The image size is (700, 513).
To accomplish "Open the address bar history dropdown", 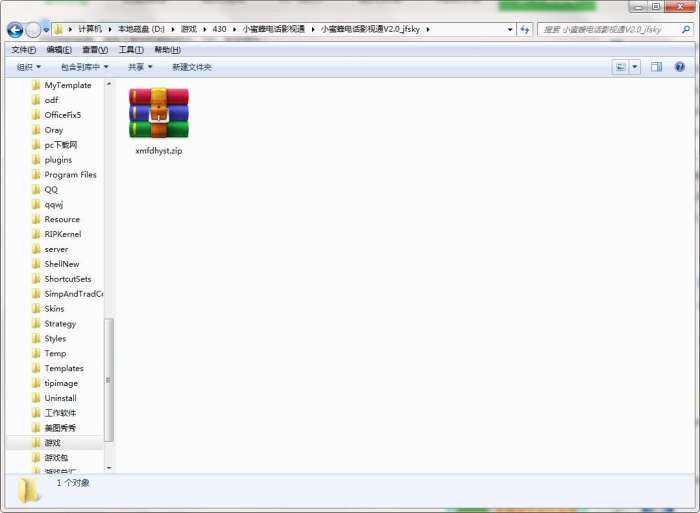I will (x=510, y=29).
